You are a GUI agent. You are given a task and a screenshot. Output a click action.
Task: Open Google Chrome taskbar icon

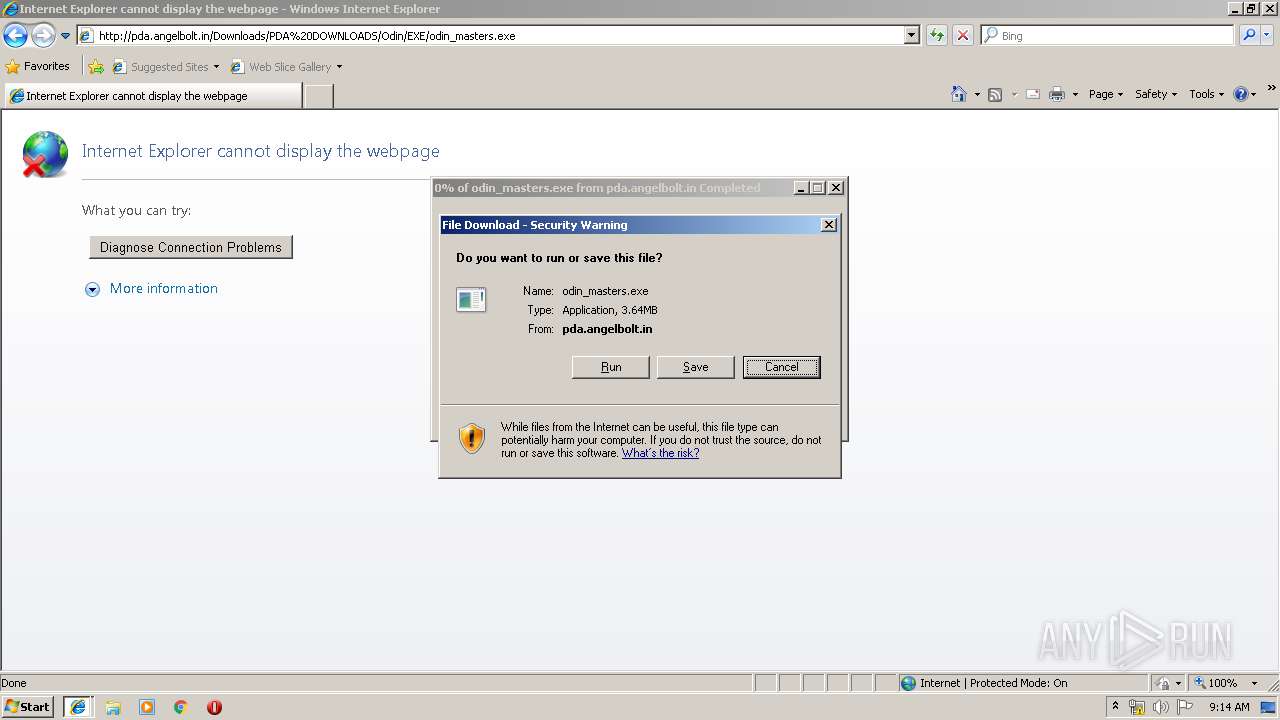[181, 707]
